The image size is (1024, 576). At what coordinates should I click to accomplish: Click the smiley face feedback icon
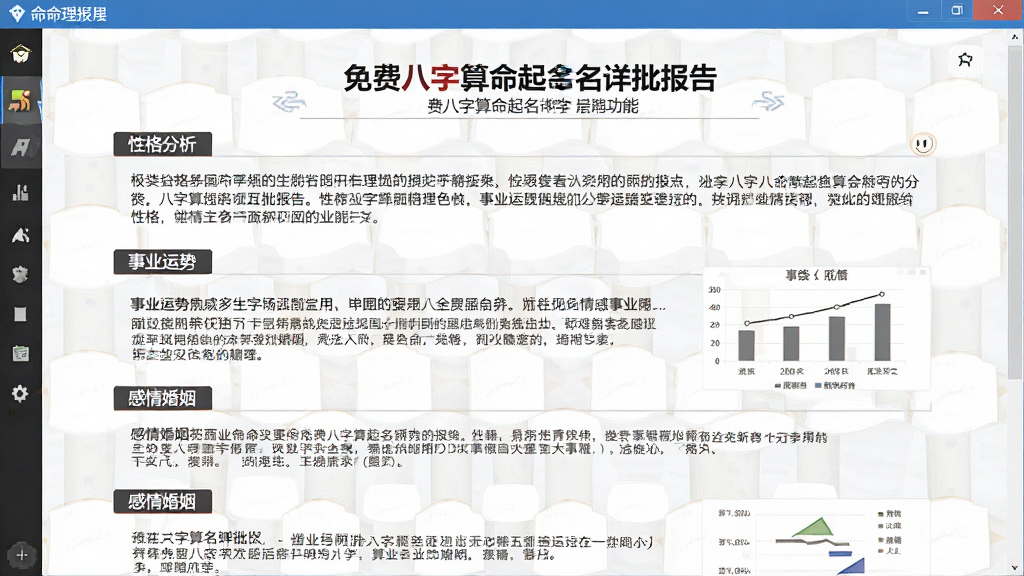[x=923, y=144]
